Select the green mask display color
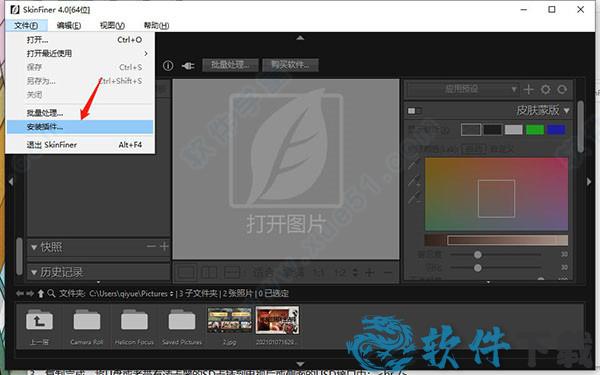Viewport: 600px width, 375px height. click(x=535, y=130)
